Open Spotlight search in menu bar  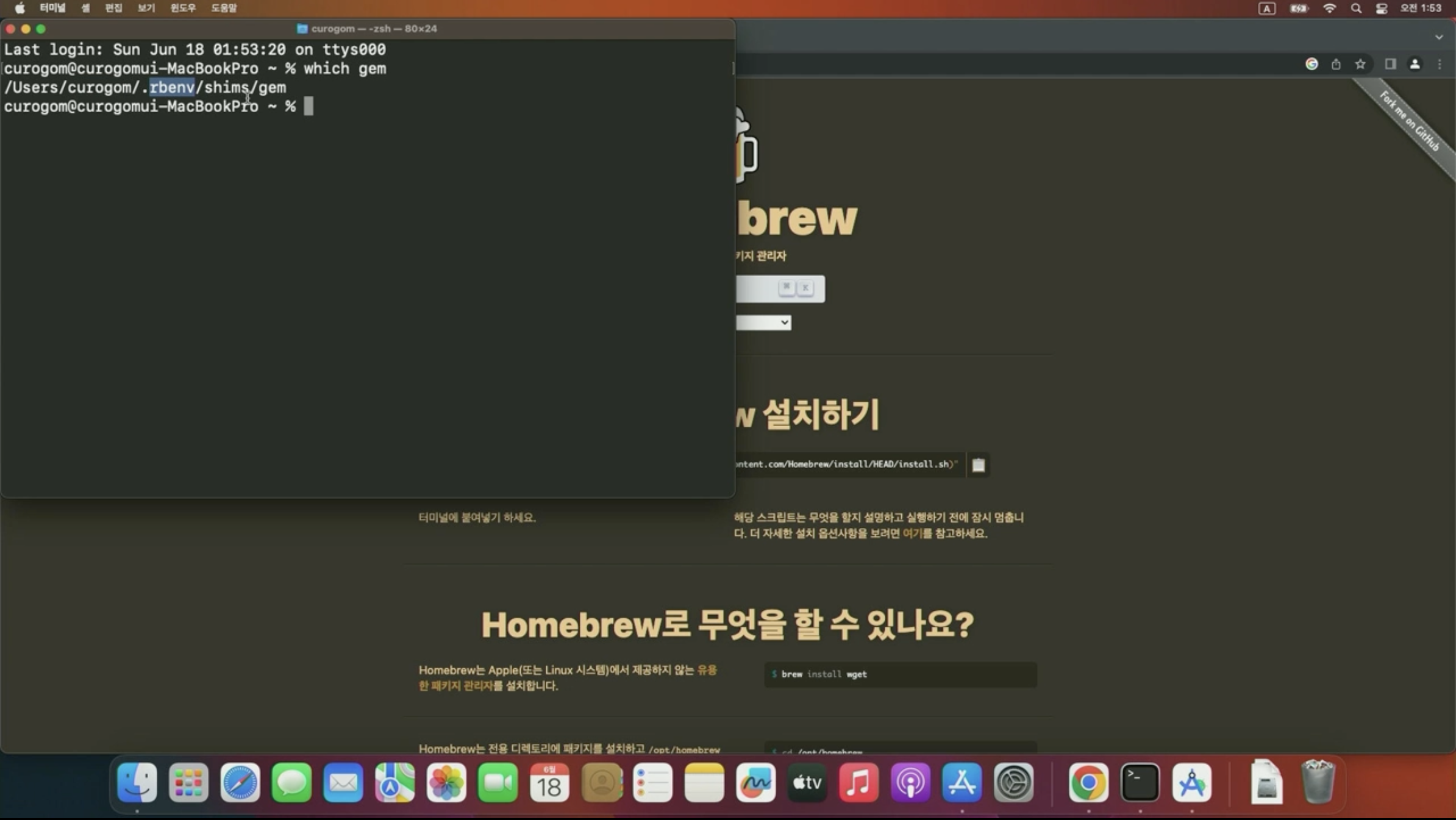[x=1355, y=8]
